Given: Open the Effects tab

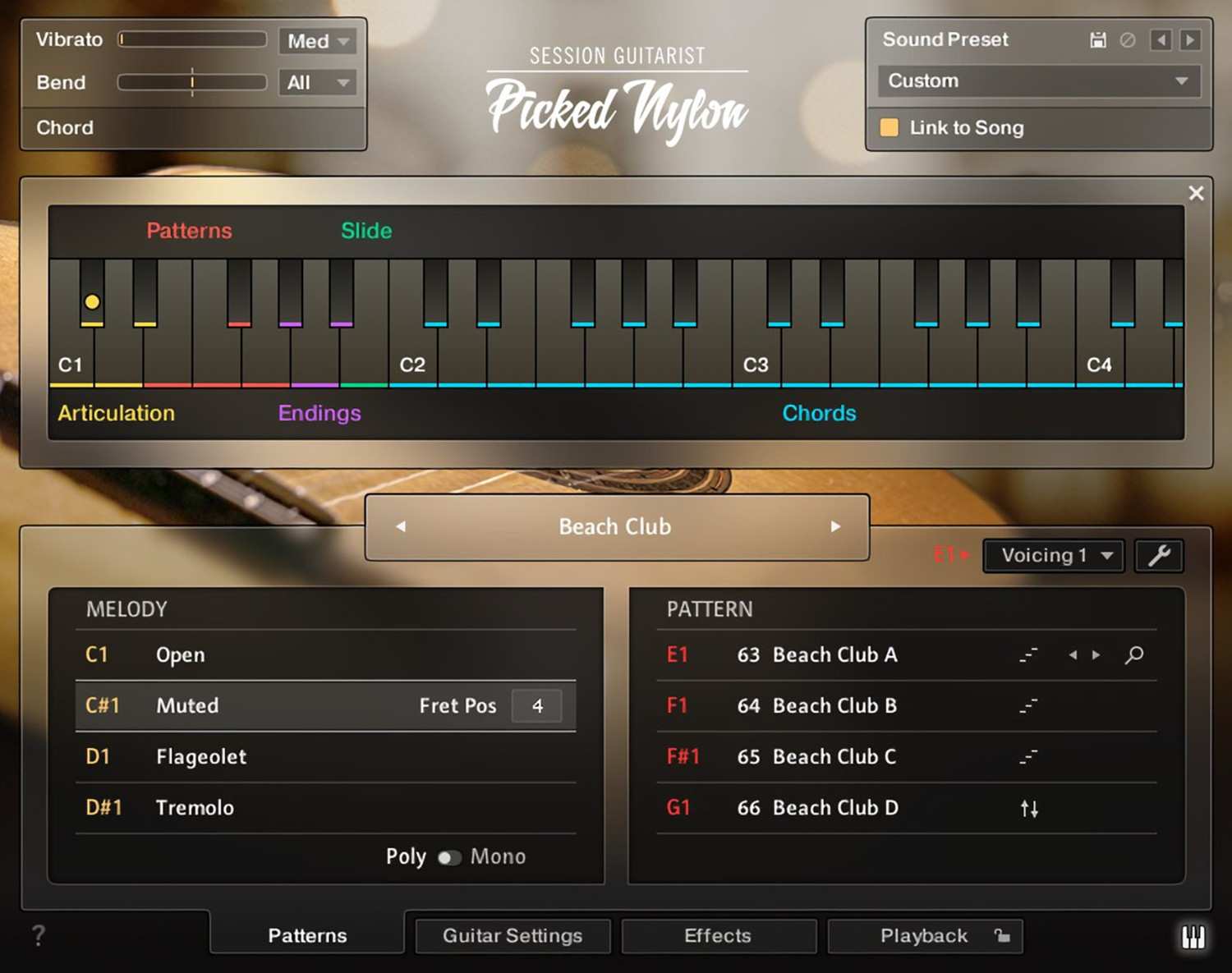Looking at the screenshot, I should 718,936.
